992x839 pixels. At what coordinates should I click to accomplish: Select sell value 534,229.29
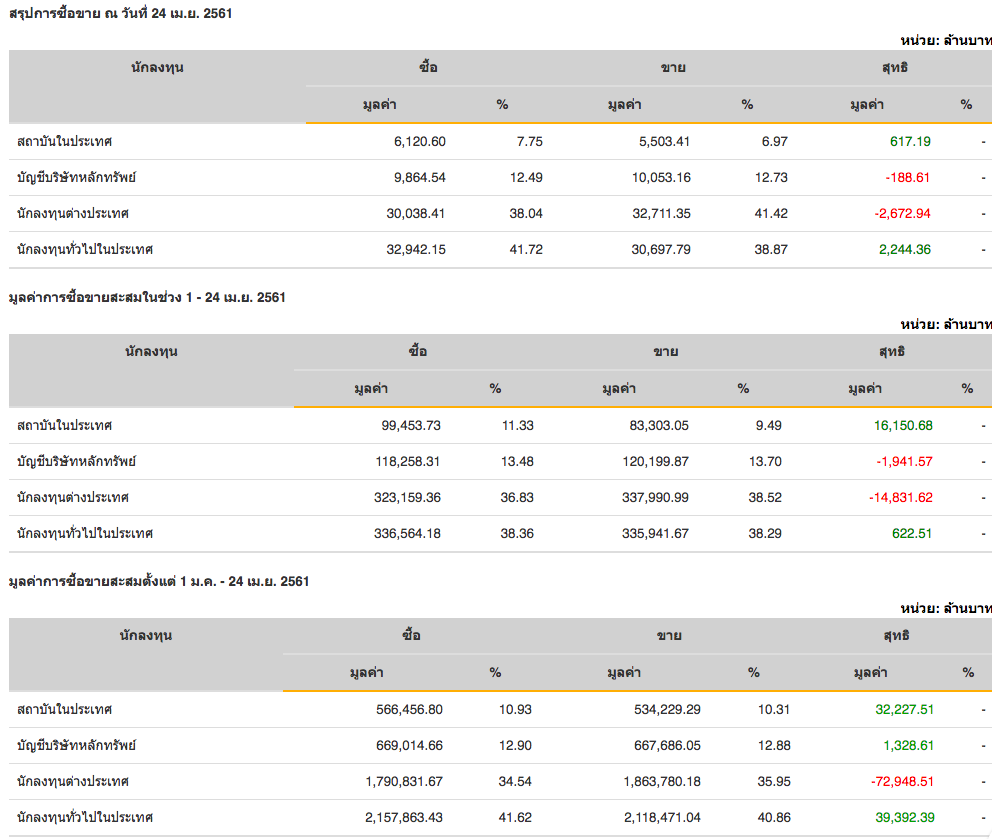[667, 710]
